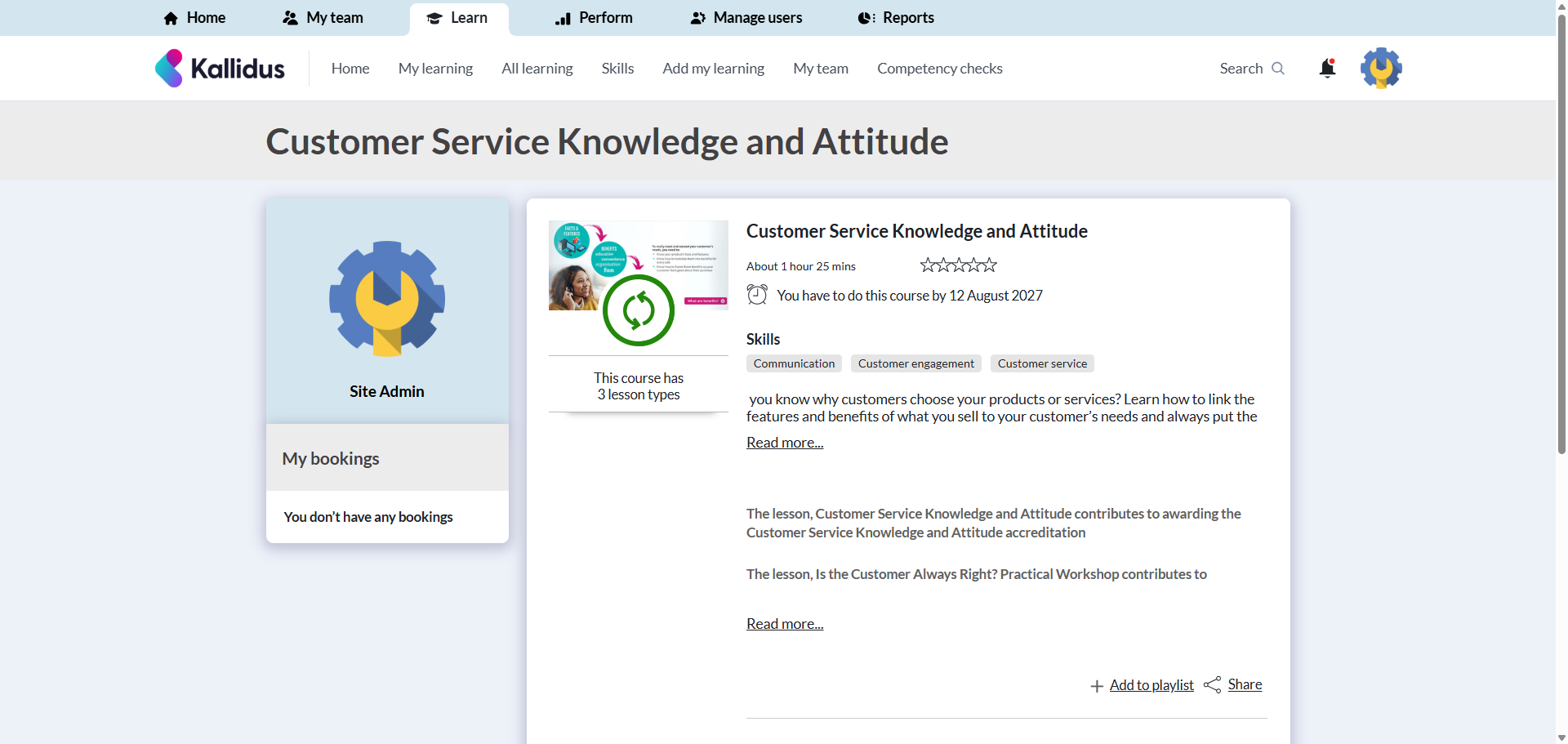Select the Customer engagement skill tag
Viewport: 1568px width, 744px height.
point(915,363)
